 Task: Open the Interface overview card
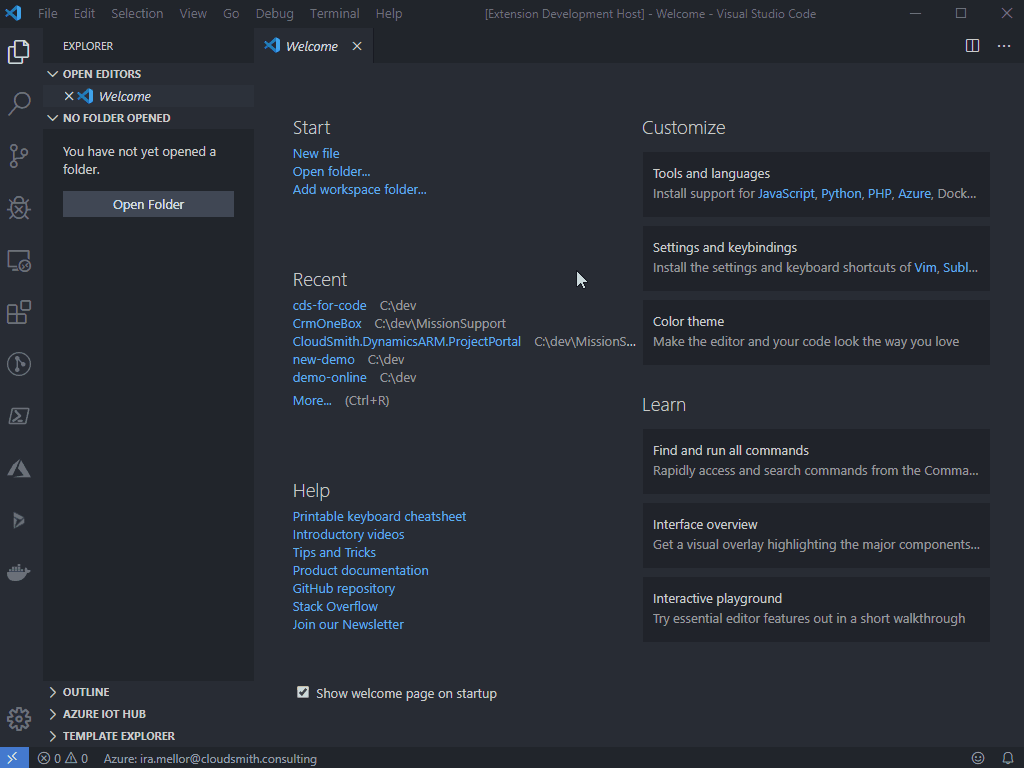pyautogui.click(x=816, y=535)
